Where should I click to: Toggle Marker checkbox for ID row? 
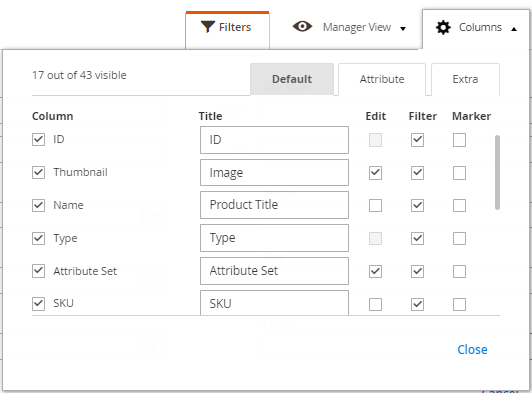tap(459, 140)
